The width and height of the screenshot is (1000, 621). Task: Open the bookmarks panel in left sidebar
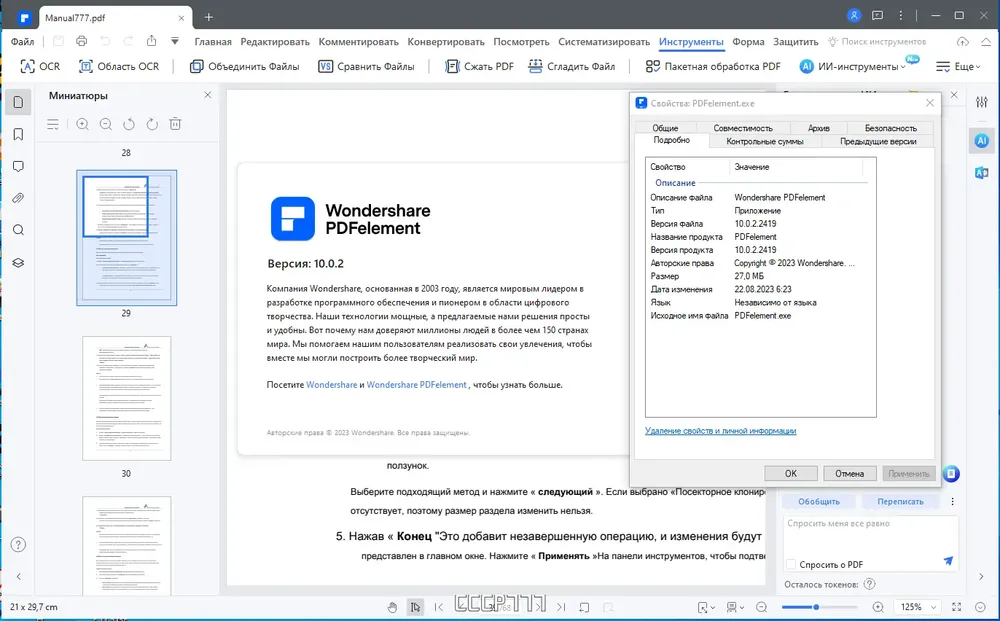coord(18,134)
